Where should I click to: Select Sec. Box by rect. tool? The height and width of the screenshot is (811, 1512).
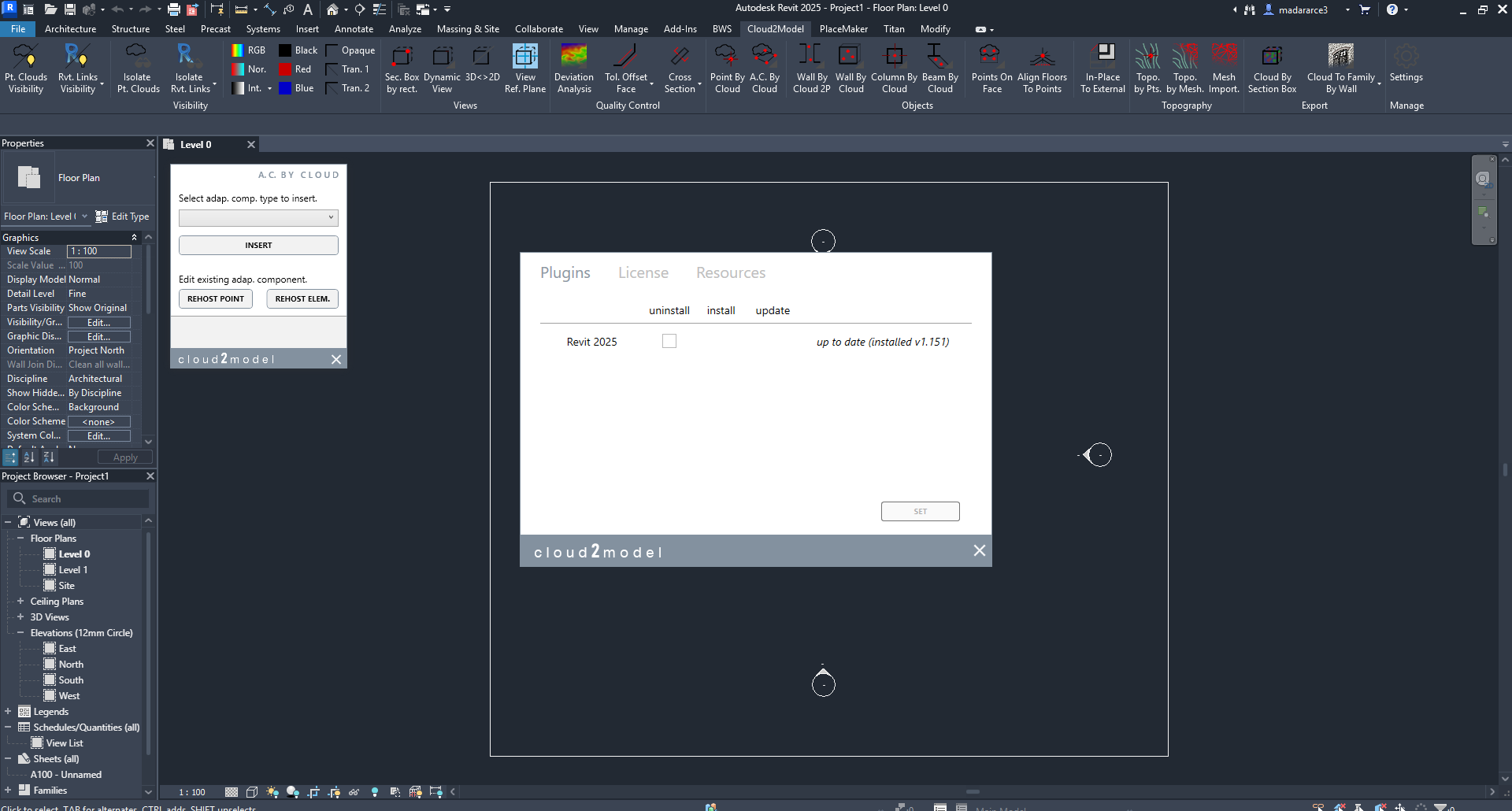pyautogui.click(x=402, y=69)
